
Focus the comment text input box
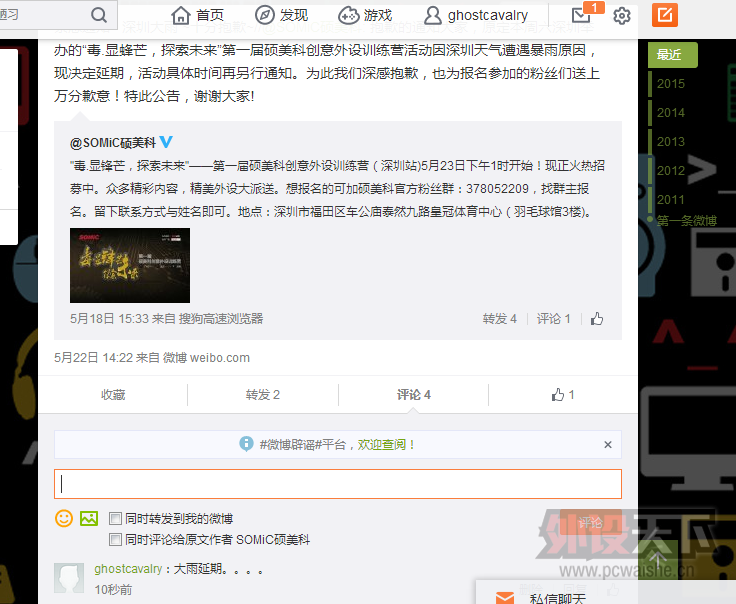tap(337, 484)
